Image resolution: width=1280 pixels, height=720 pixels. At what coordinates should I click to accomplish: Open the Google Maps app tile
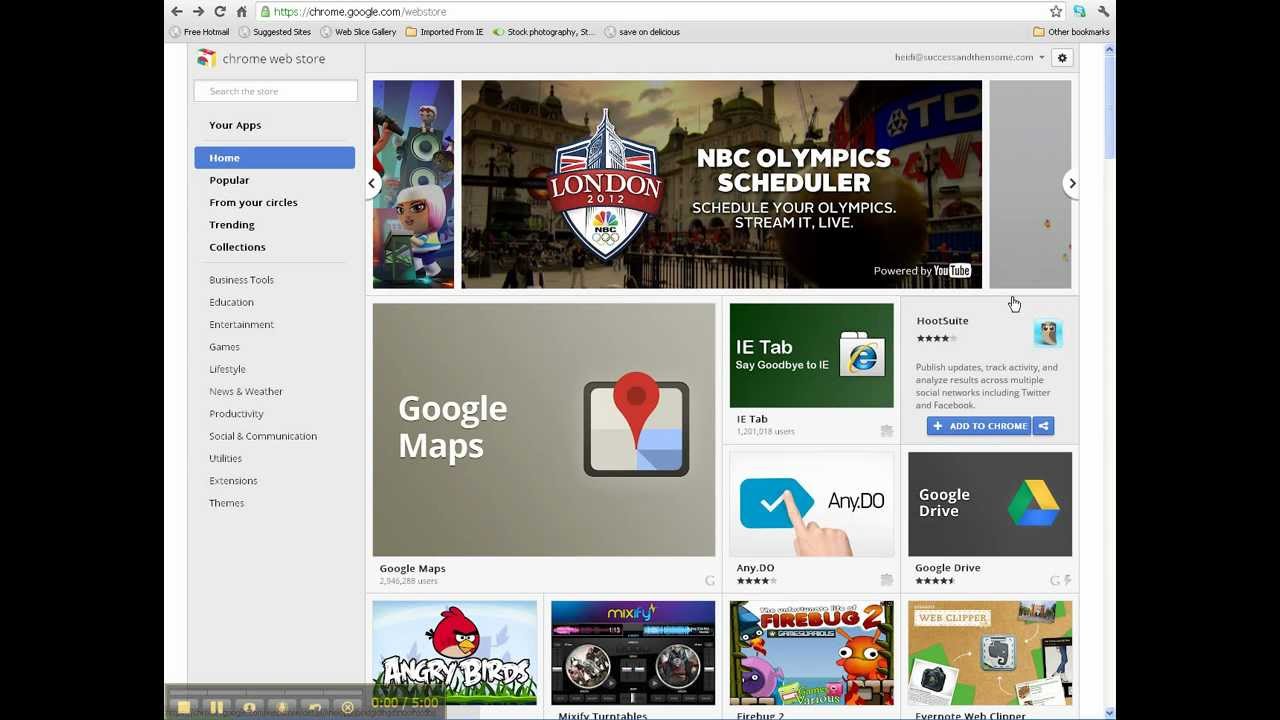click(x=544, y=430)
